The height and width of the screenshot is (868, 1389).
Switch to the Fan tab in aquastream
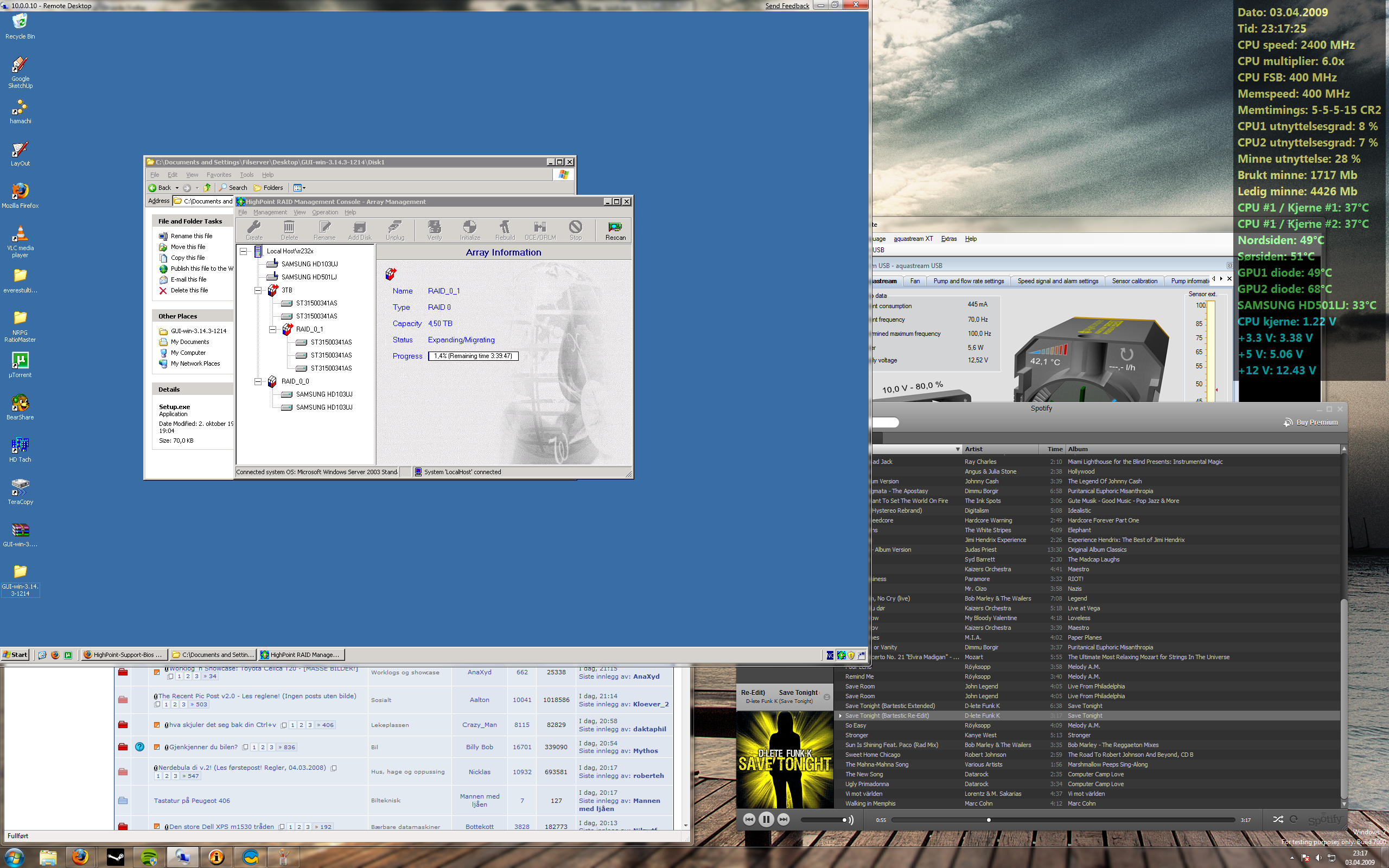[x=915, y=282]
